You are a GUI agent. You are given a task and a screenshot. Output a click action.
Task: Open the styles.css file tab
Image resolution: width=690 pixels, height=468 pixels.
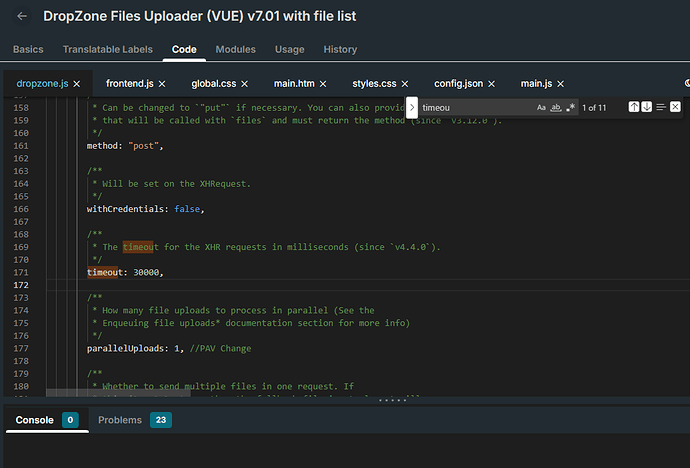coord(375,84)
